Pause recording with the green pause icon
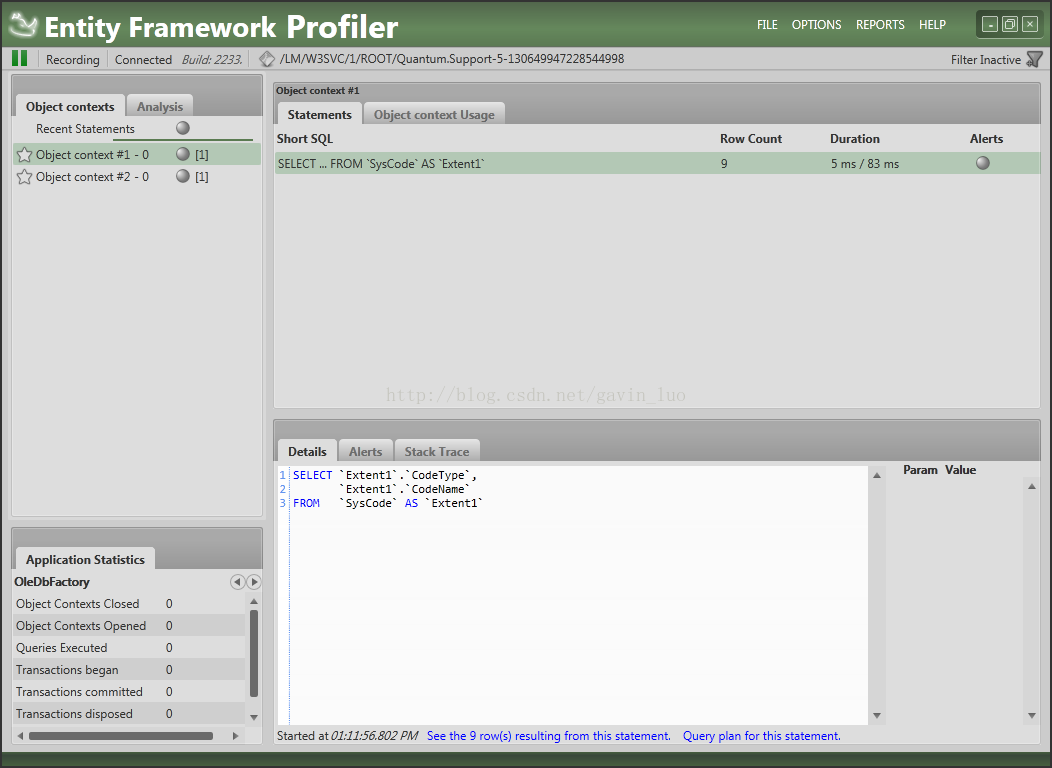The width and height of the screenshot is (1052, 768). [19, 58]
